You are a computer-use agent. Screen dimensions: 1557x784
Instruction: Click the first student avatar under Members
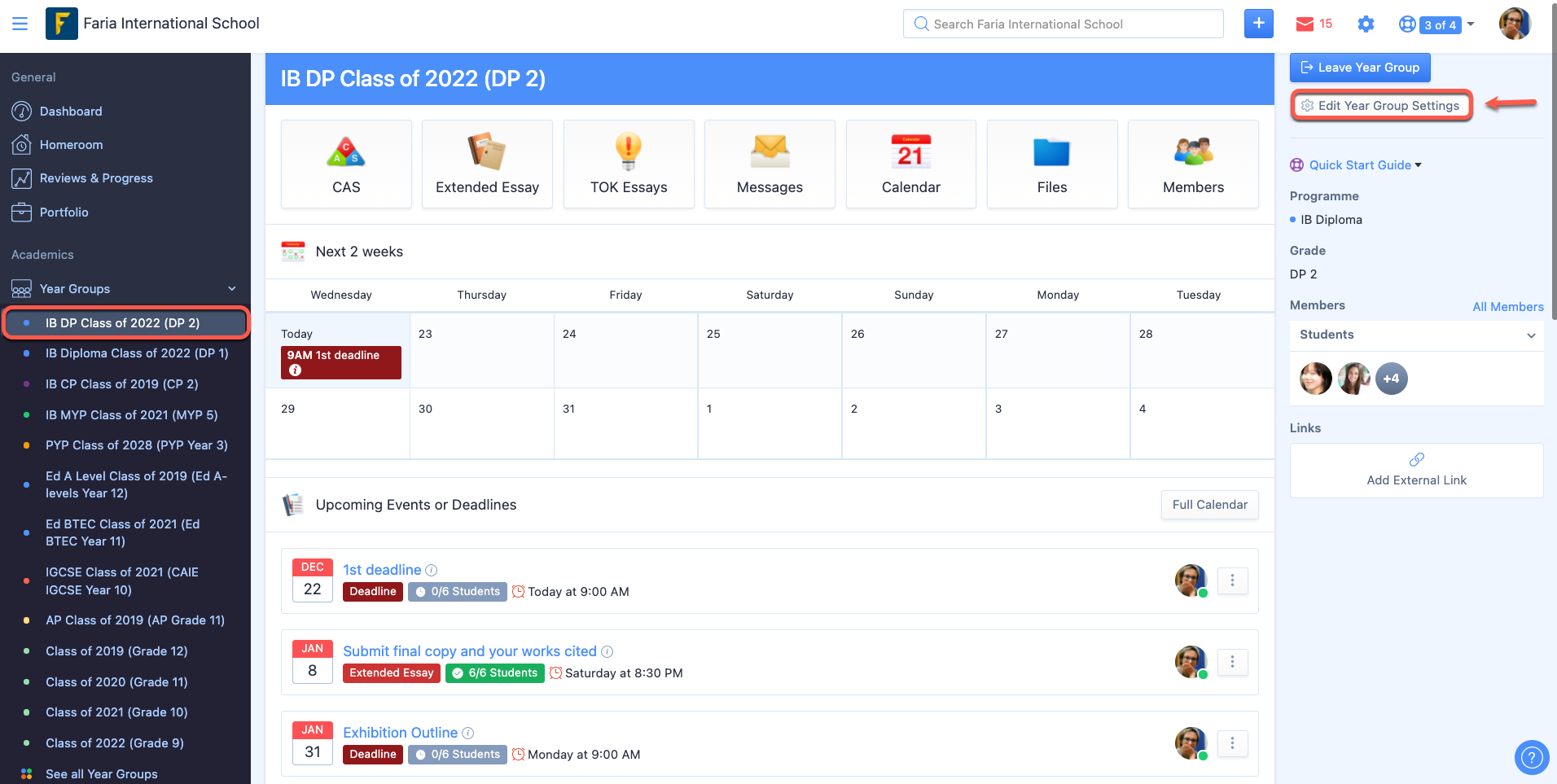tap(1315, 379)
